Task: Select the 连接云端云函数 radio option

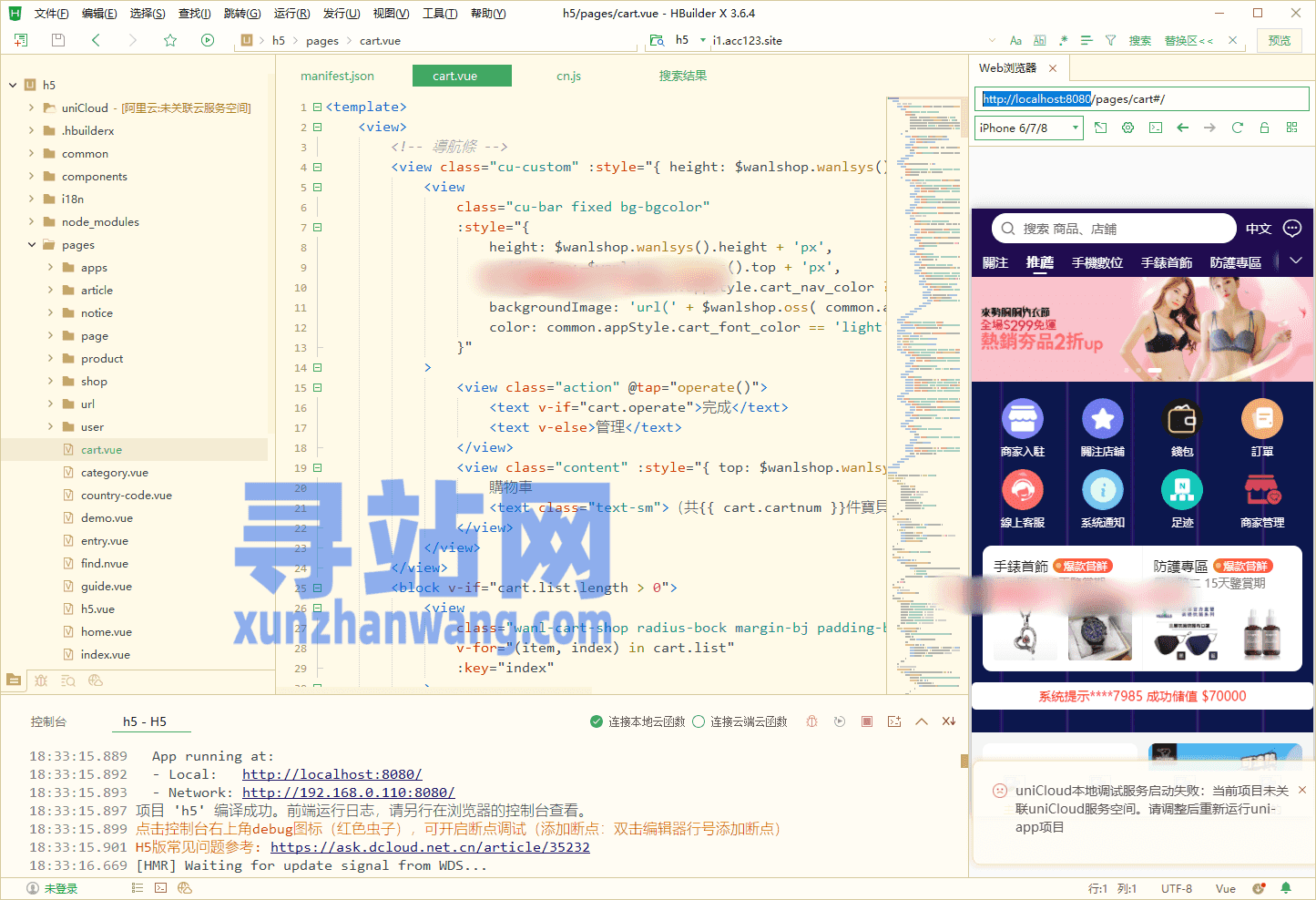Action: (699, 721)
